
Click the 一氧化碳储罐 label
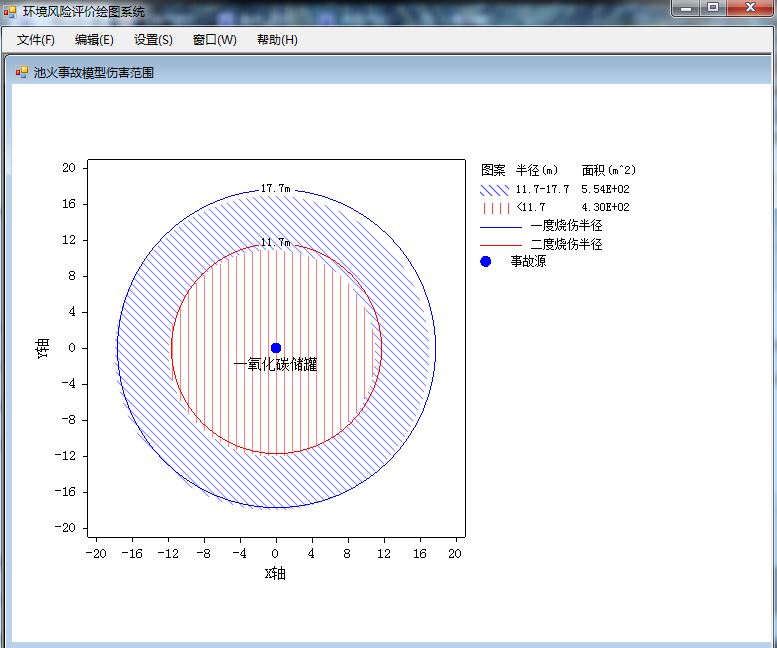pyautogui.click(x=276, y=365)
